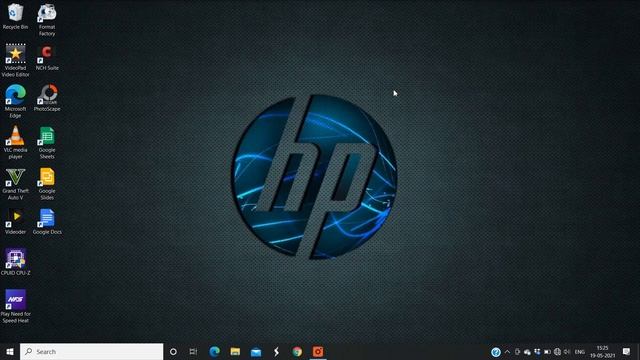Viewport: 640px width, 360px height.
Task: Select the Google Sheets desktop shortcut
Action: click(x=47, y=142)
